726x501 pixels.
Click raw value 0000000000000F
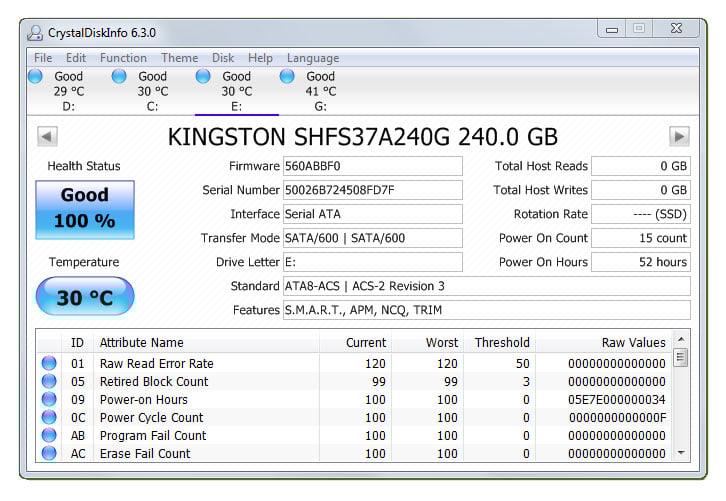pos(618,418)
